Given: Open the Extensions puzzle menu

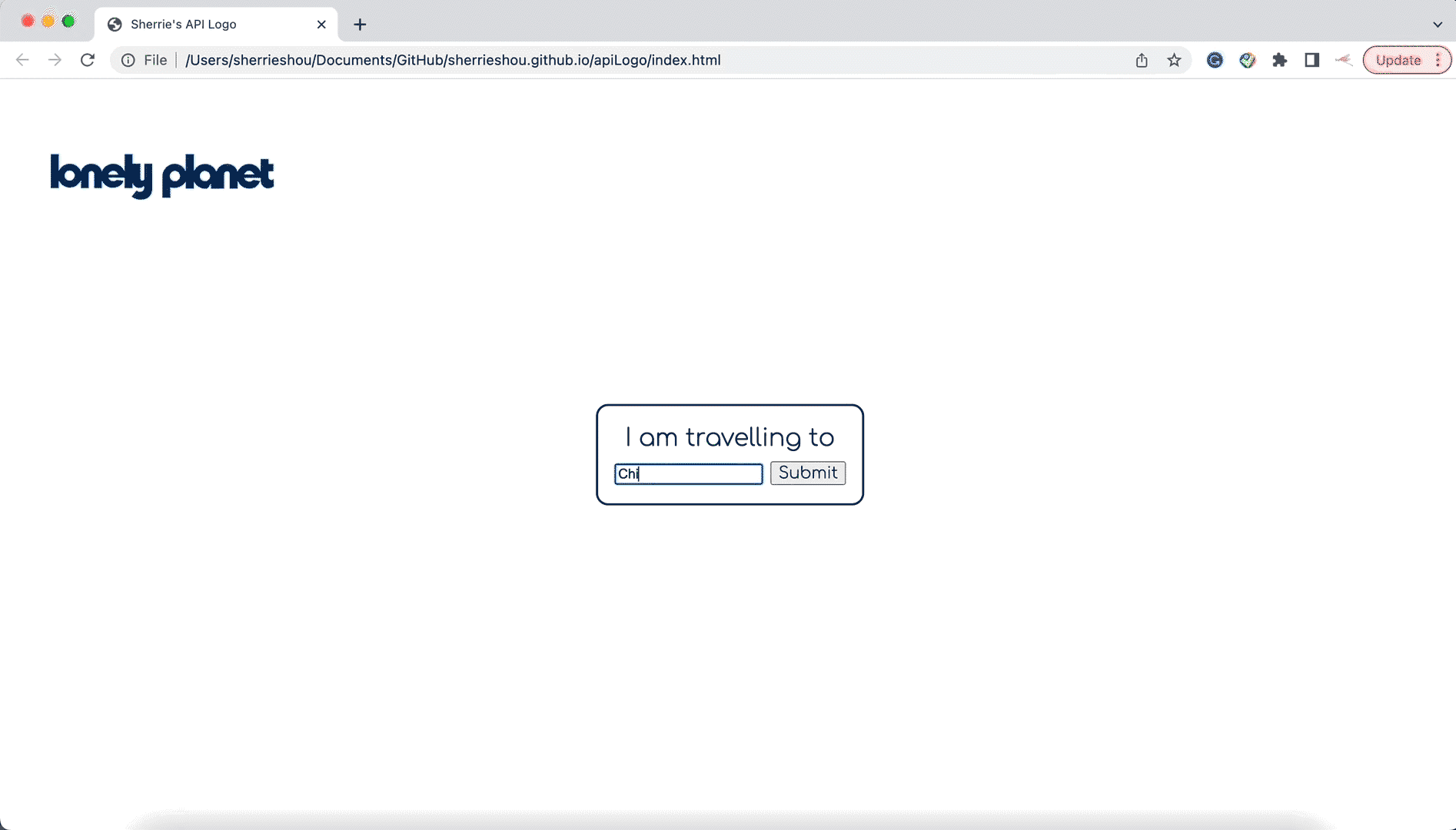Looking at the screenshot, I should tap(1280, 60).
